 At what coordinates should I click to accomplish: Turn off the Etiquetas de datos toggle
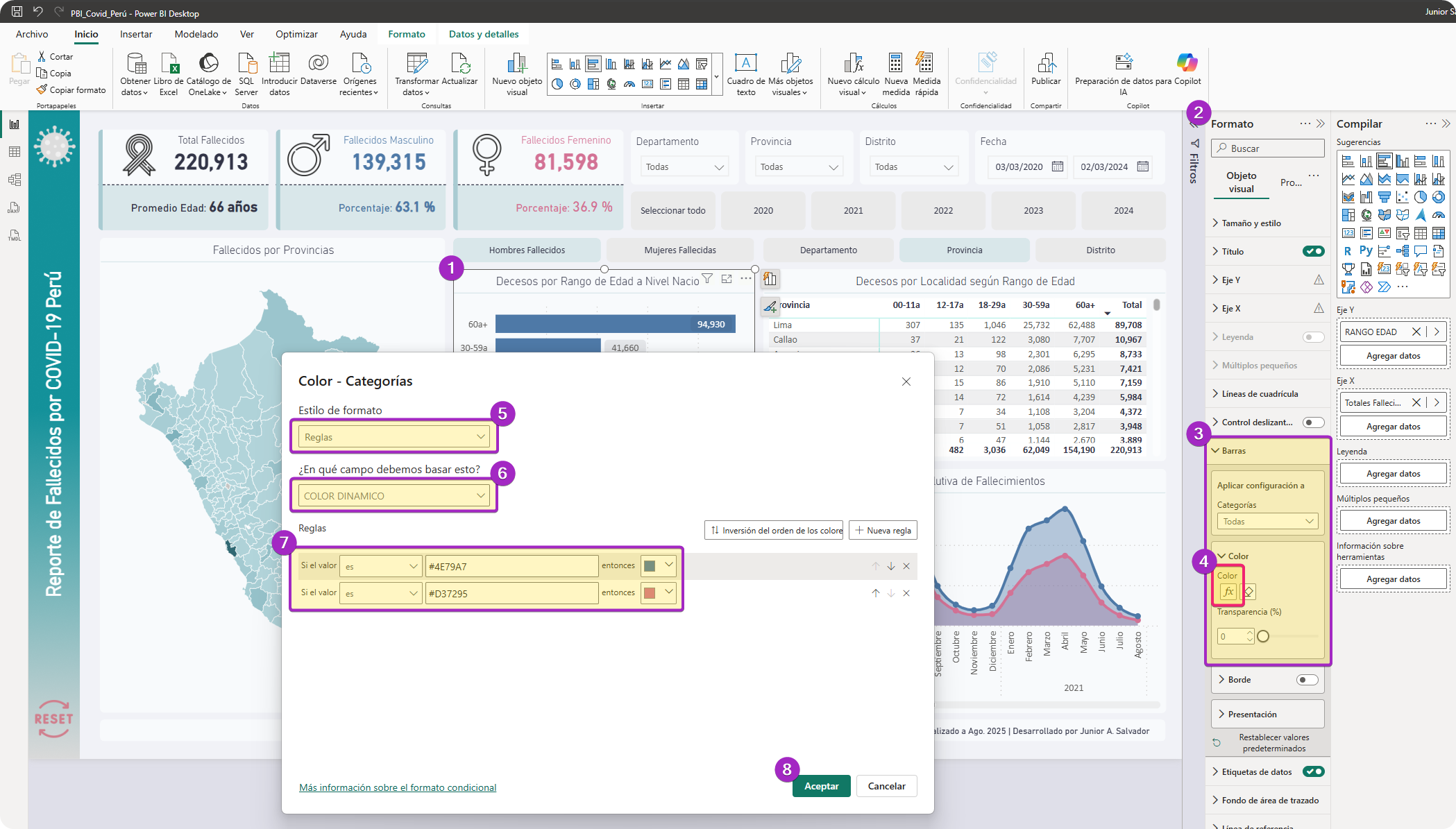point(1313,771)
